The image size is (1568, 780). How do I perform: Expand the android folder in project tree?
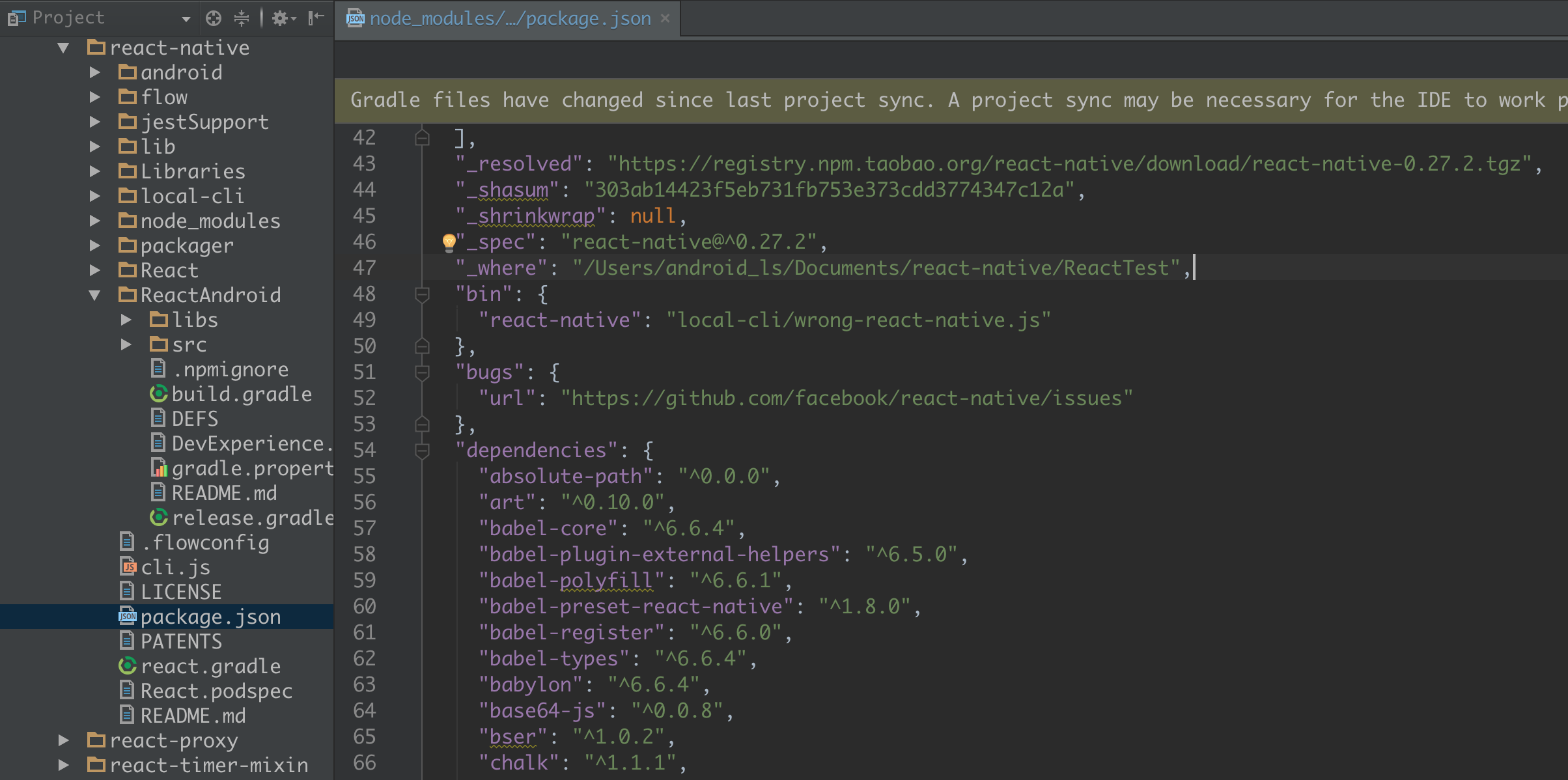[99, 71]
